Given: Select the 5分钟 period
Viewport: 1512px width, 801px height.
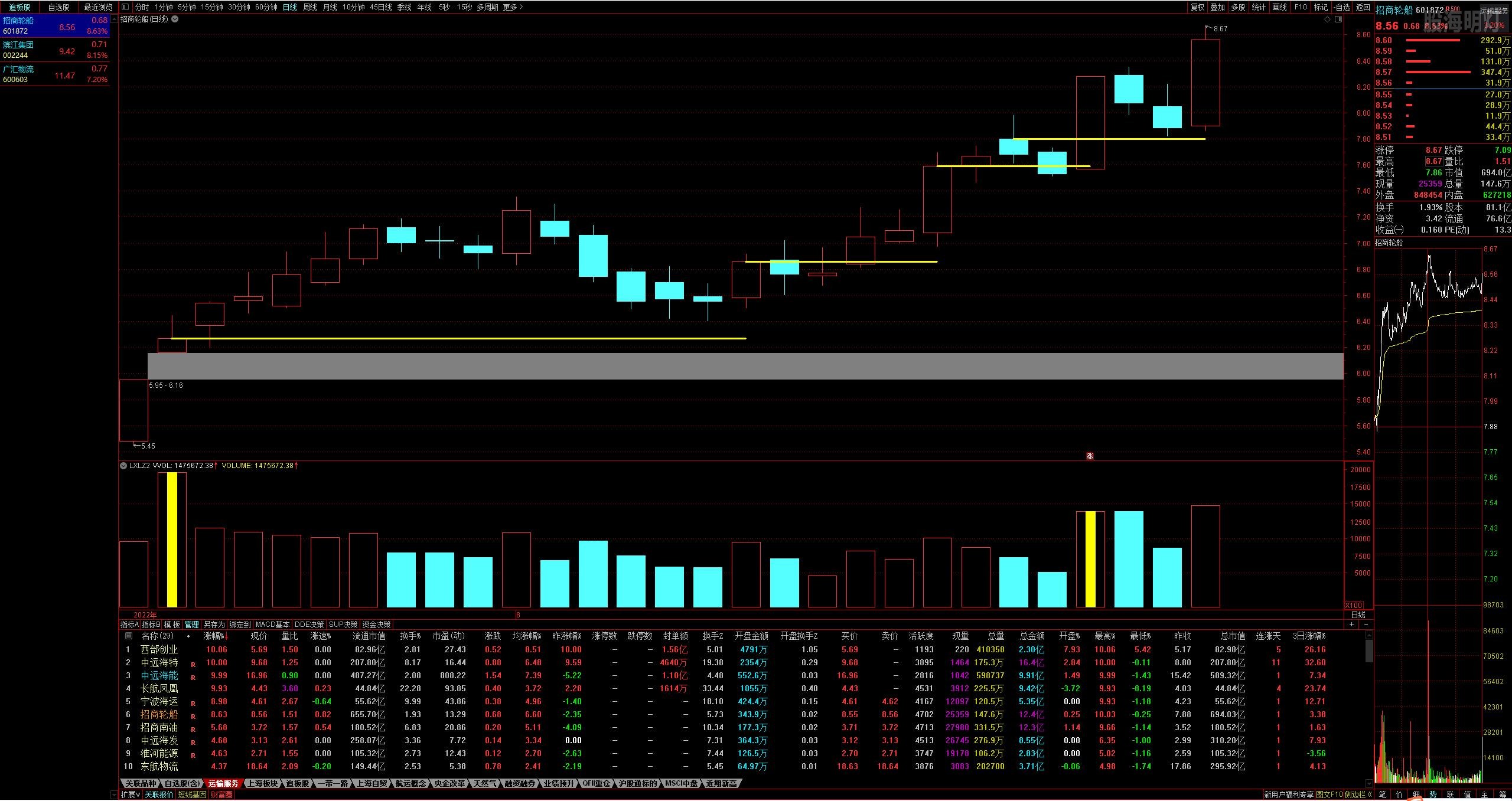Looking at the screenshot, I should tap(187, 7).
